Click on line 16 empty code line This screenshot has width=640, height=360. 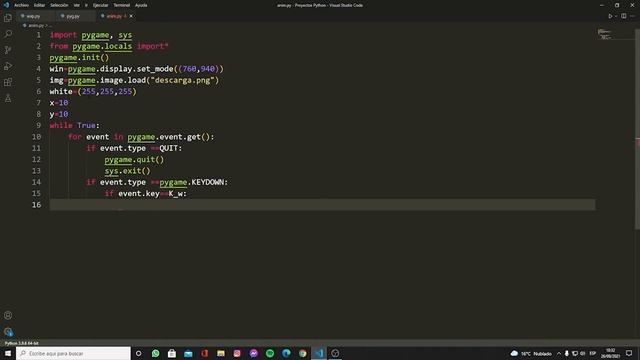pos(322,205)
